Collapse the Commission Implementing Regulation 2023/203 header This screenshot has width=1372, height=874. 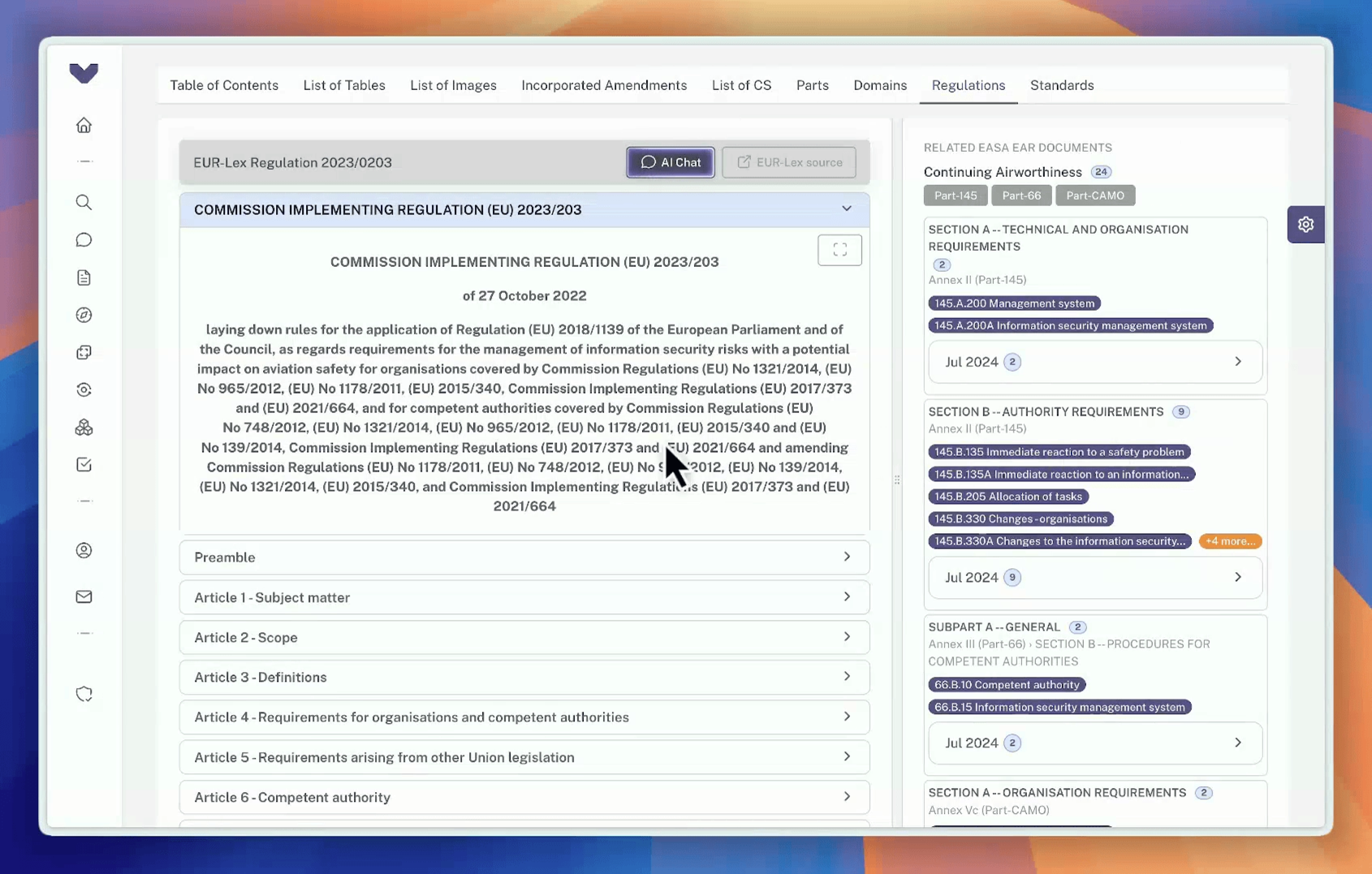[524, 210]
